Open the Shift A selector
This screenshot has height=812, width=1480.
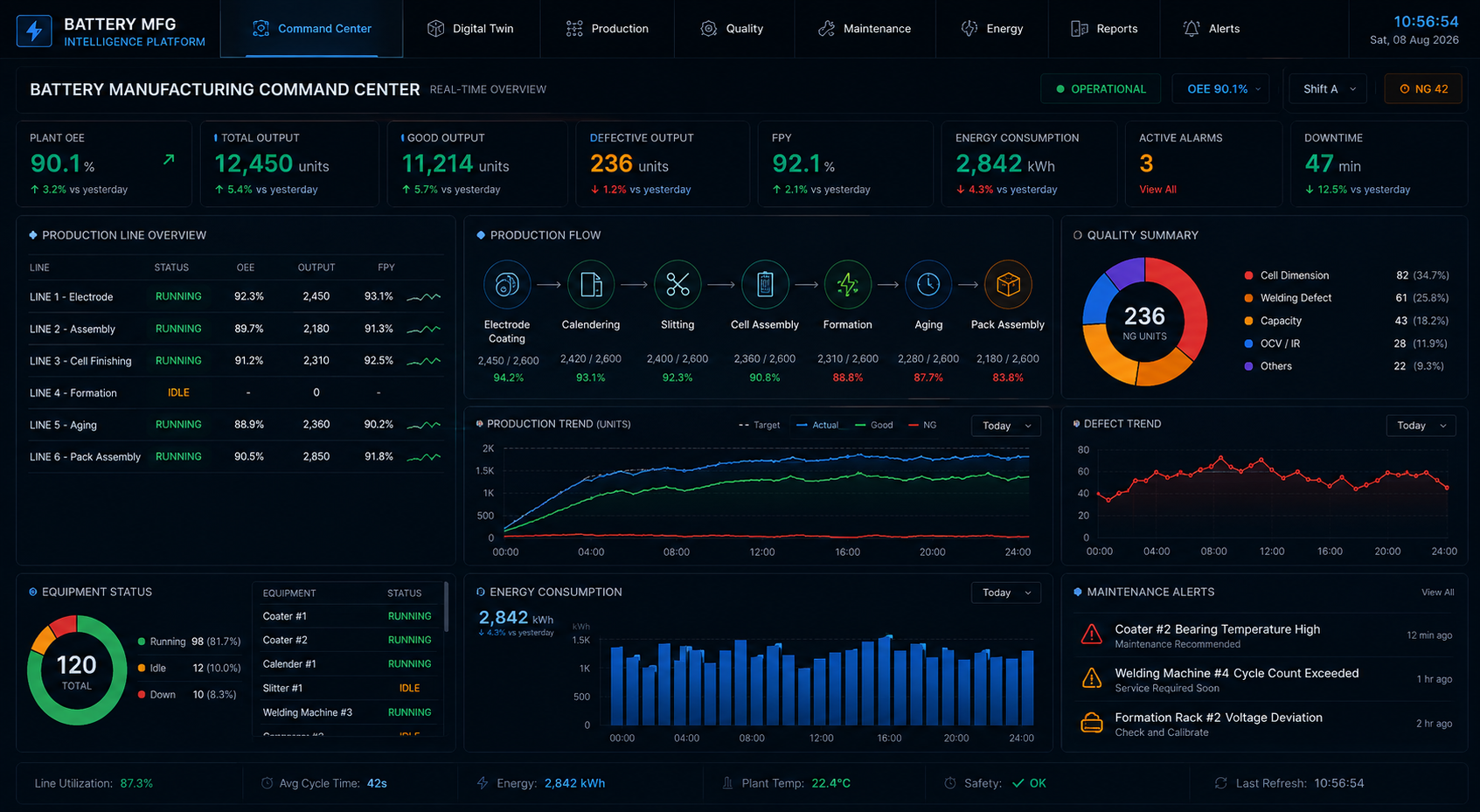[1328, 89]
